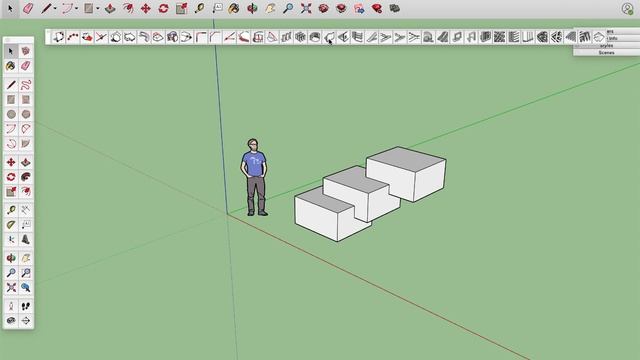
Task: Activate Push/Pull in the top toolbar
Action: (110, 8)
